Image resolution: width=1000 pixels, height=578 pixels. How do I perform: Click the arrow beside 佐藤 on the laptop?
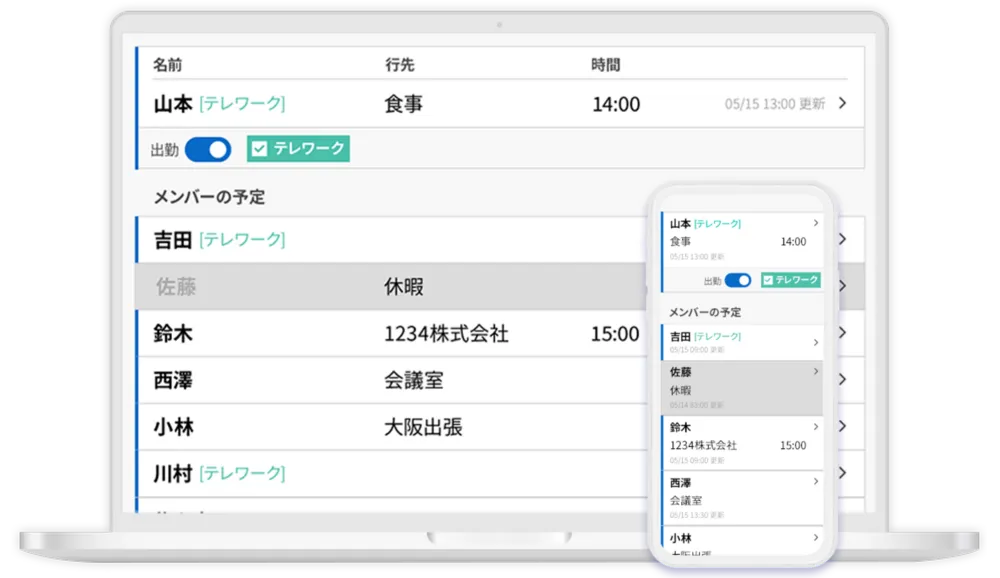pos(843,286)
